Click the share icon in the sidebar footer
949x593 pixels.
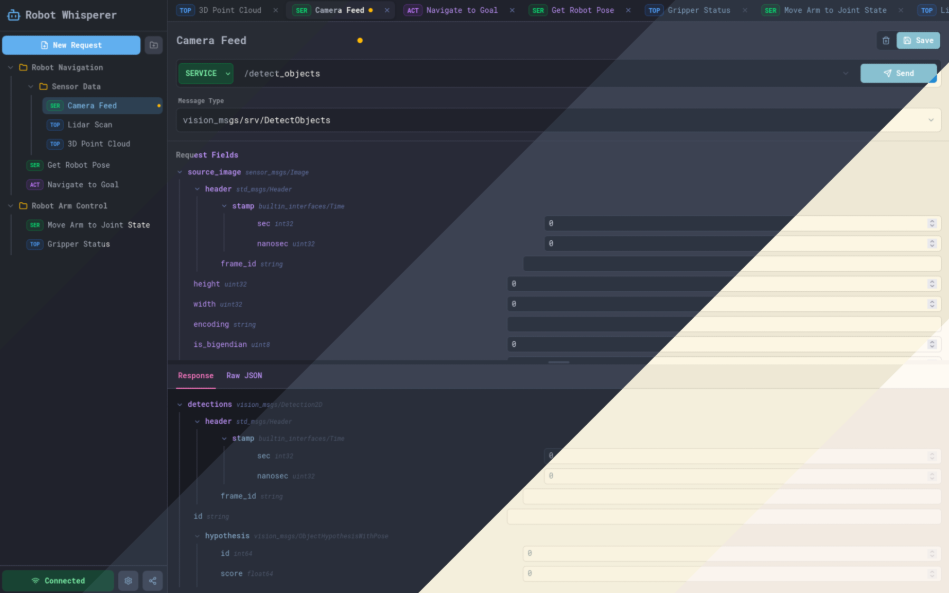point(152,580)
